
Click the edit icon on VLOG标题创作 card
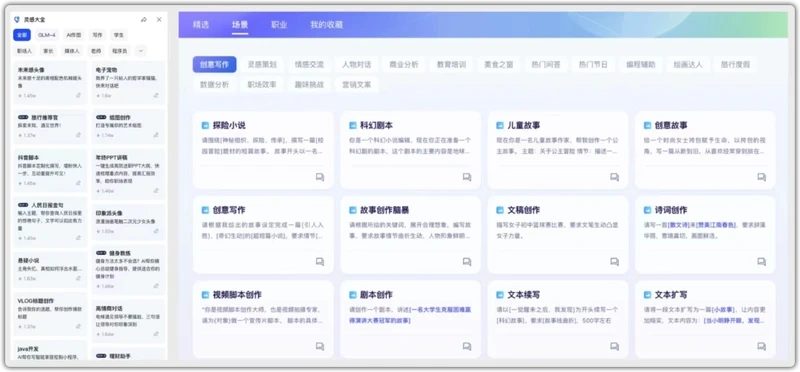pos(79,327)
